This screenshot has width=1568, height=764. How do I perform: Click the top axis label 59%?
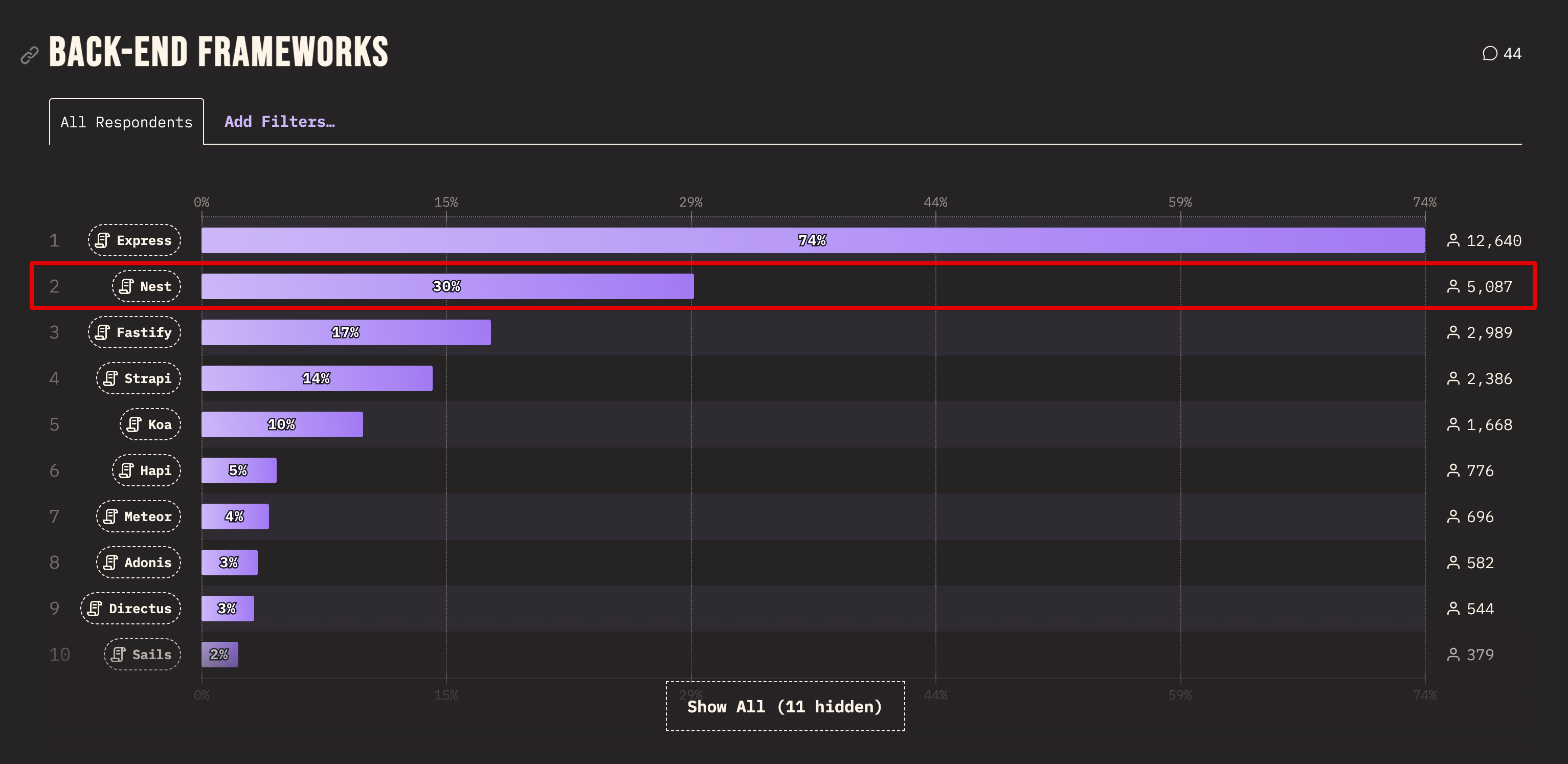point(1180,202)
